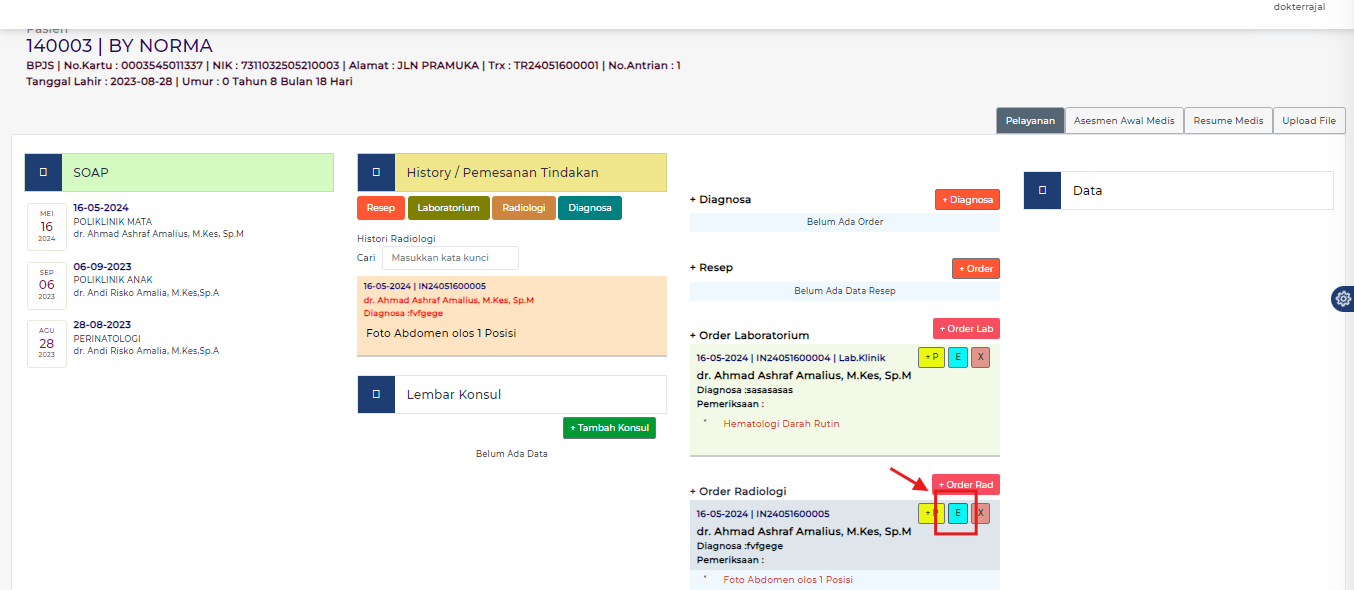
Task: Toggle the Diagnosa history filter
Action: (x=590, y=208)
